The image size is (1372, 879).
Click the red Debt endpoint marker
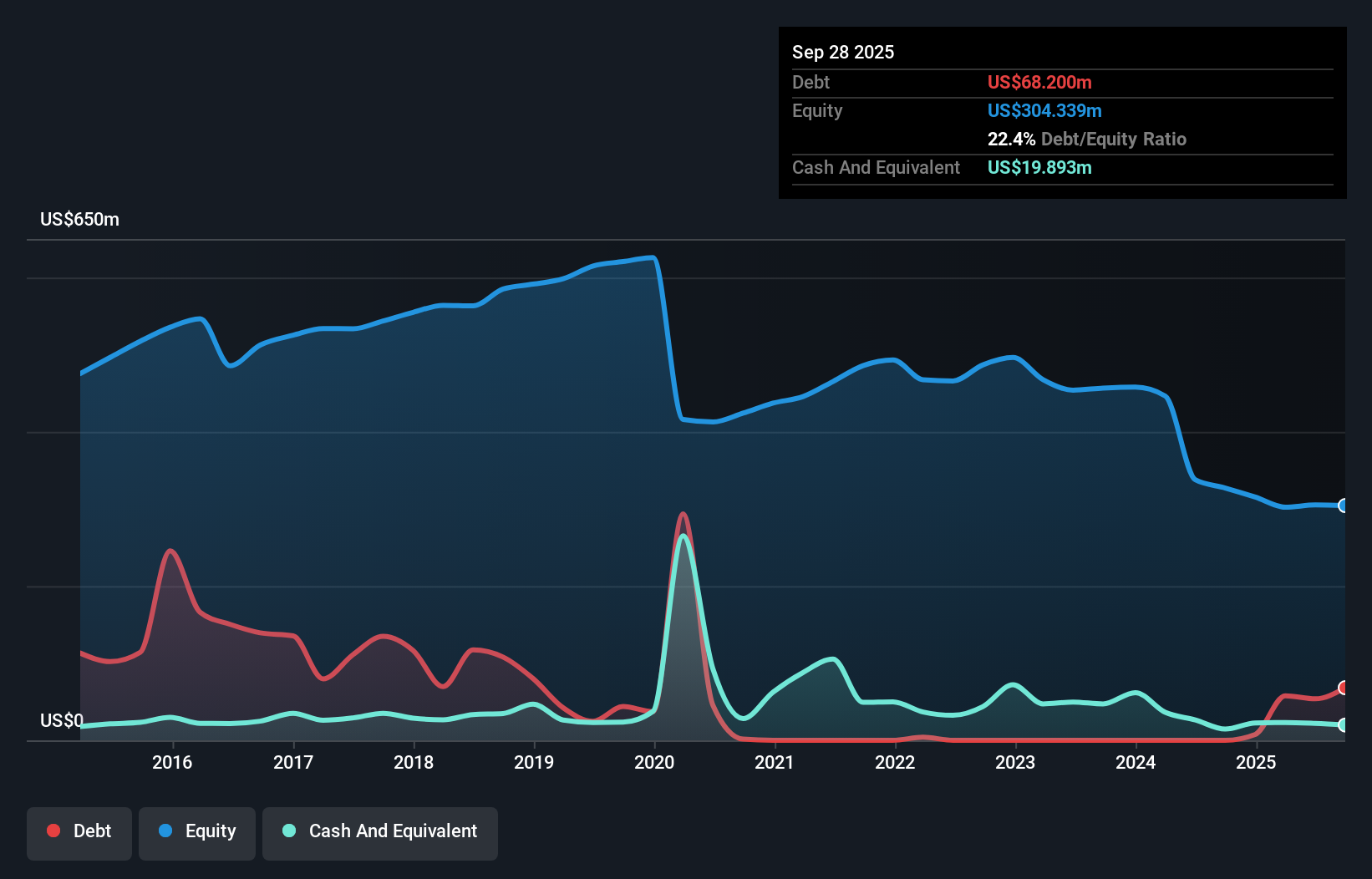(1344, 688)
